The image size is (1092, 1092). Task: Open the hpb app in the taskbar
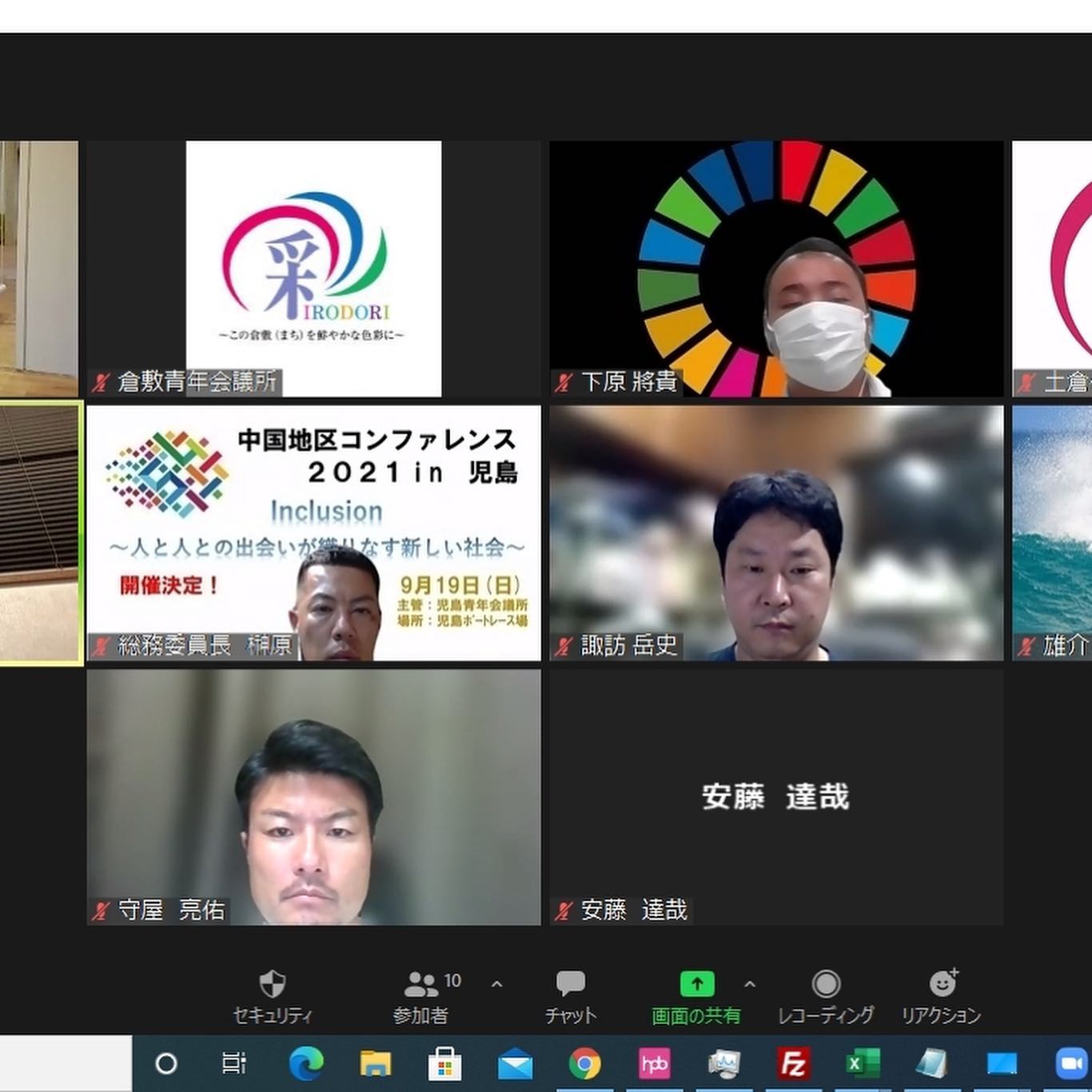tap(654, 1064)
